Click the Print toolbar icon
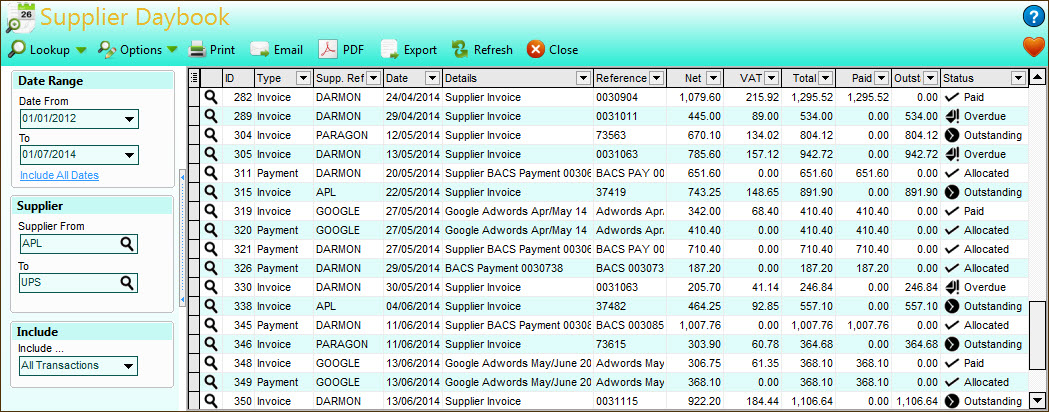 click(x=198, y=49)
